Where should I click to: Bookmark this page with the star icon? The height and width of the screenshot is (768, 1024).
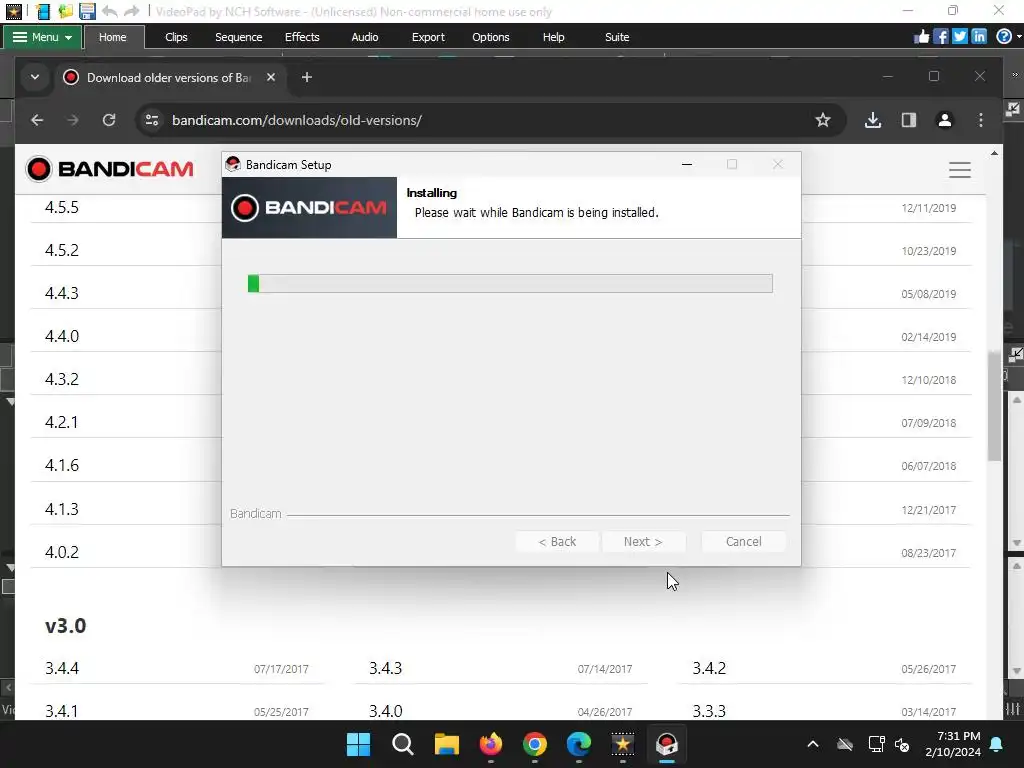pyautogui.click(x=823, y=120)
